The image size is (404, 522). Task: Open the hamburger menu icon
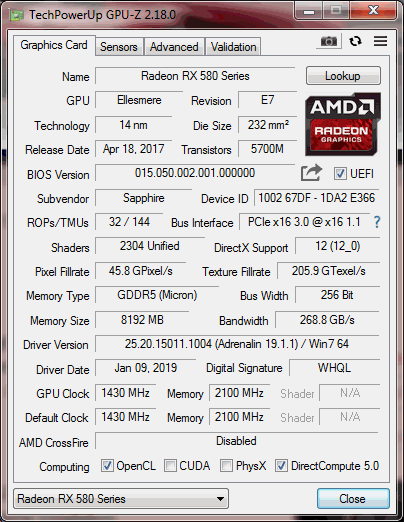click(380, 41)
